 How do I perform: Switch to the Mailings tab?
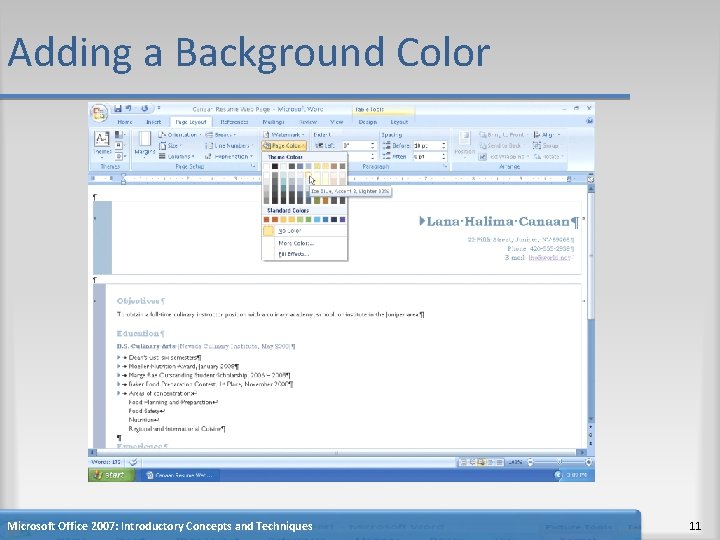(x=273, y=122)
